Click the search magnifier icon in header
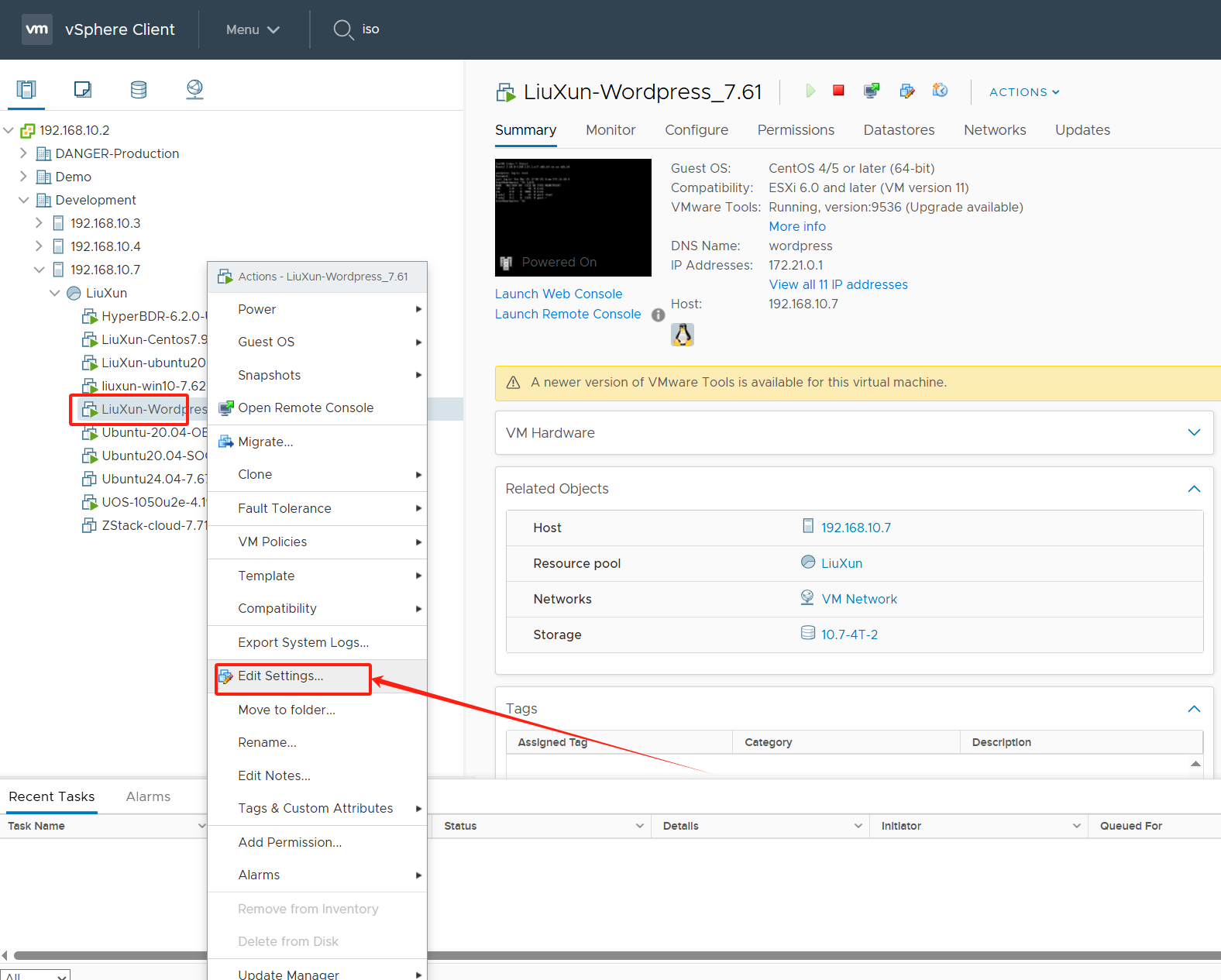 tap(343, 29)
